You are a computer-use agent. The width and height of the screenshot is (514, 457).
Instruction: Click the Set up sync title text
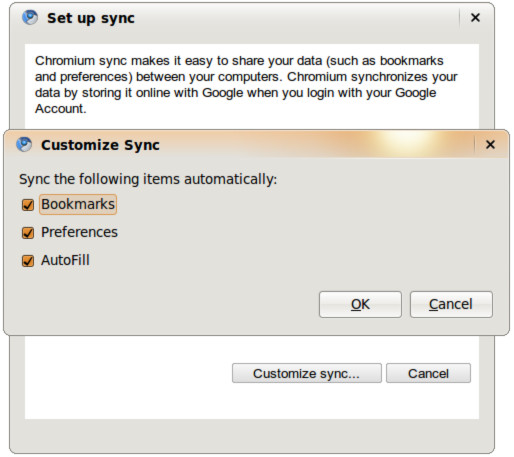[x=91, y=18]
